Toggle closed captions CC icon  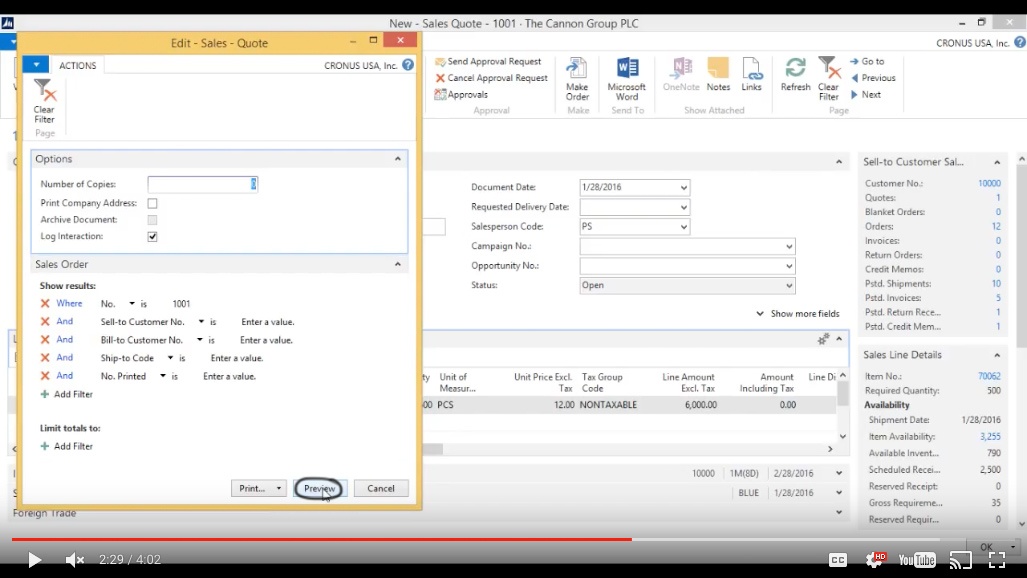click(x=838, y=560)
